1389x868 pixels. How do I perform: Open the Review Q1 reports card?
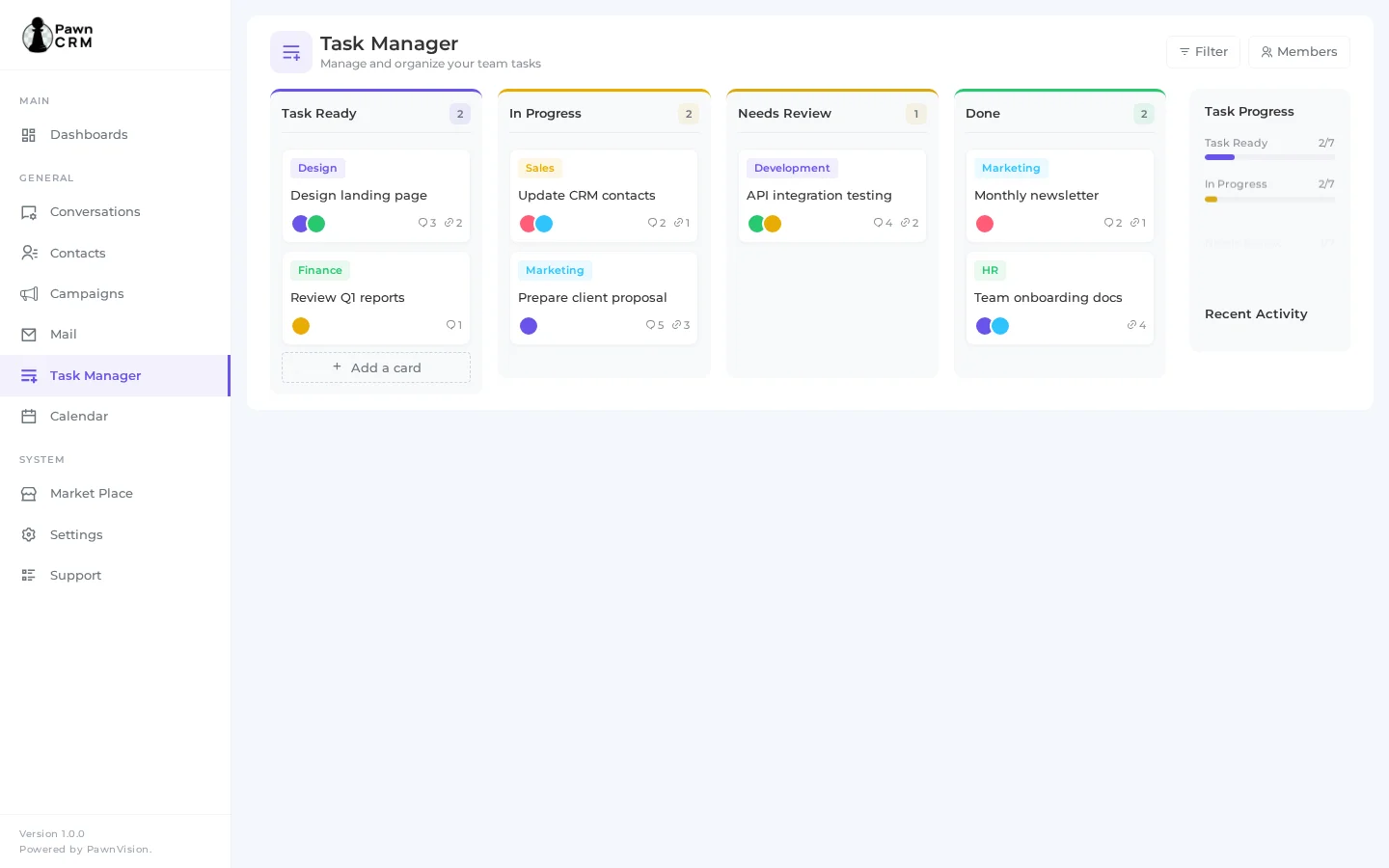tap(376, 297)
